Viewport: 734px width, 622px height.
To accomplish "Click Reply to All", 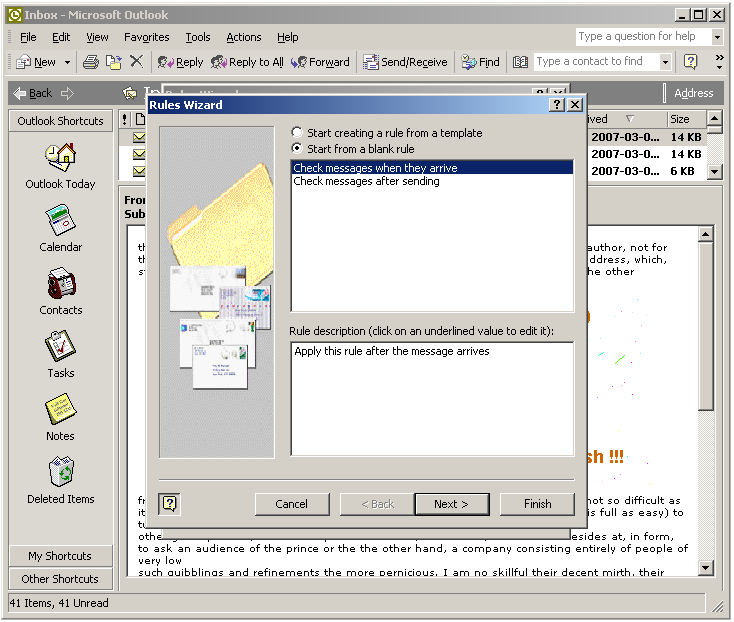I will click(247, 62).
